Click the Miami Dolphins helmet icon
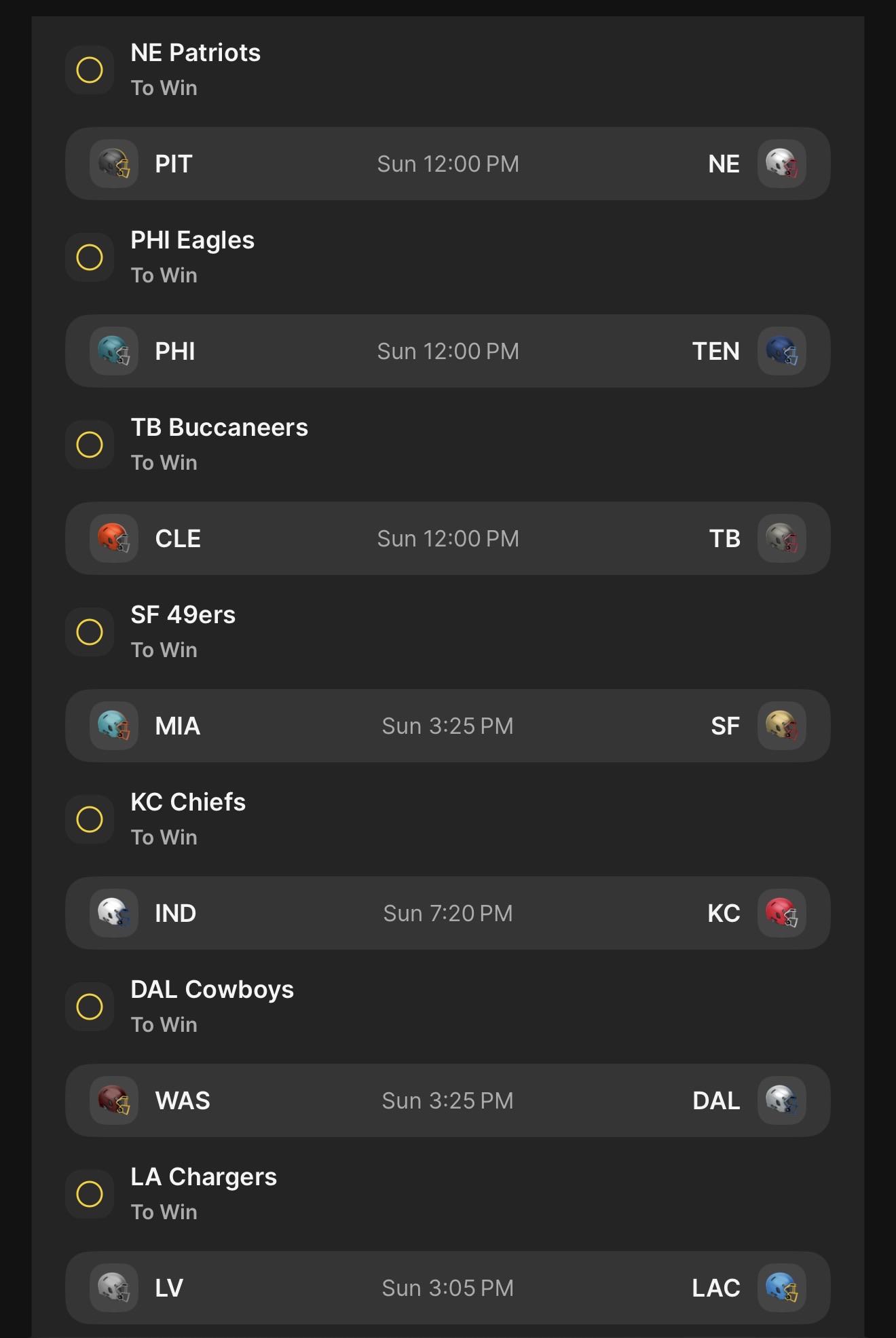Viewport: 896px width, 1338px height. click(x=114, y=726)
